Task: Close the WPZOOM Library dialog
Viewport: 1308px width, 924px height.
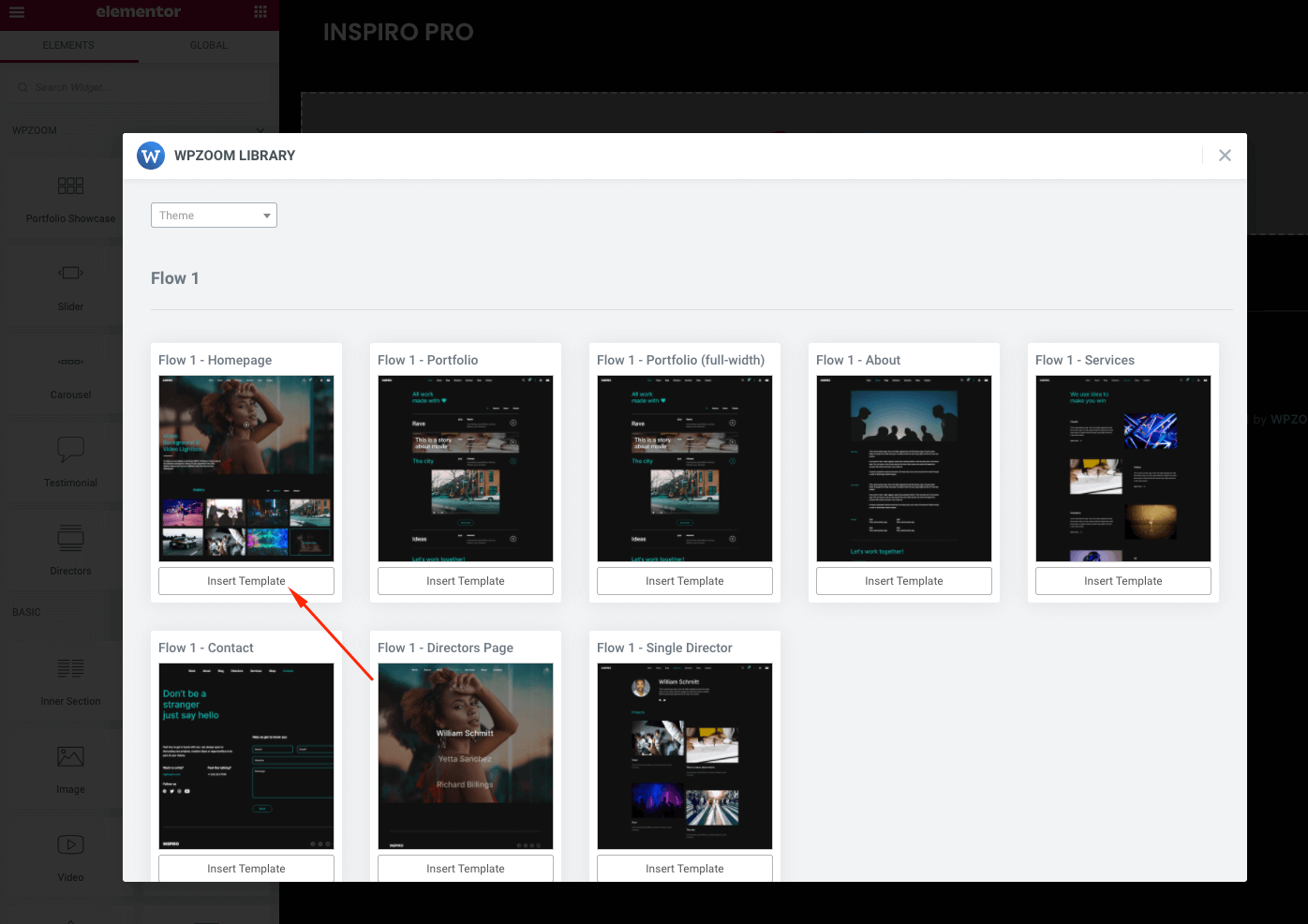Action: tap(1225, 156)
